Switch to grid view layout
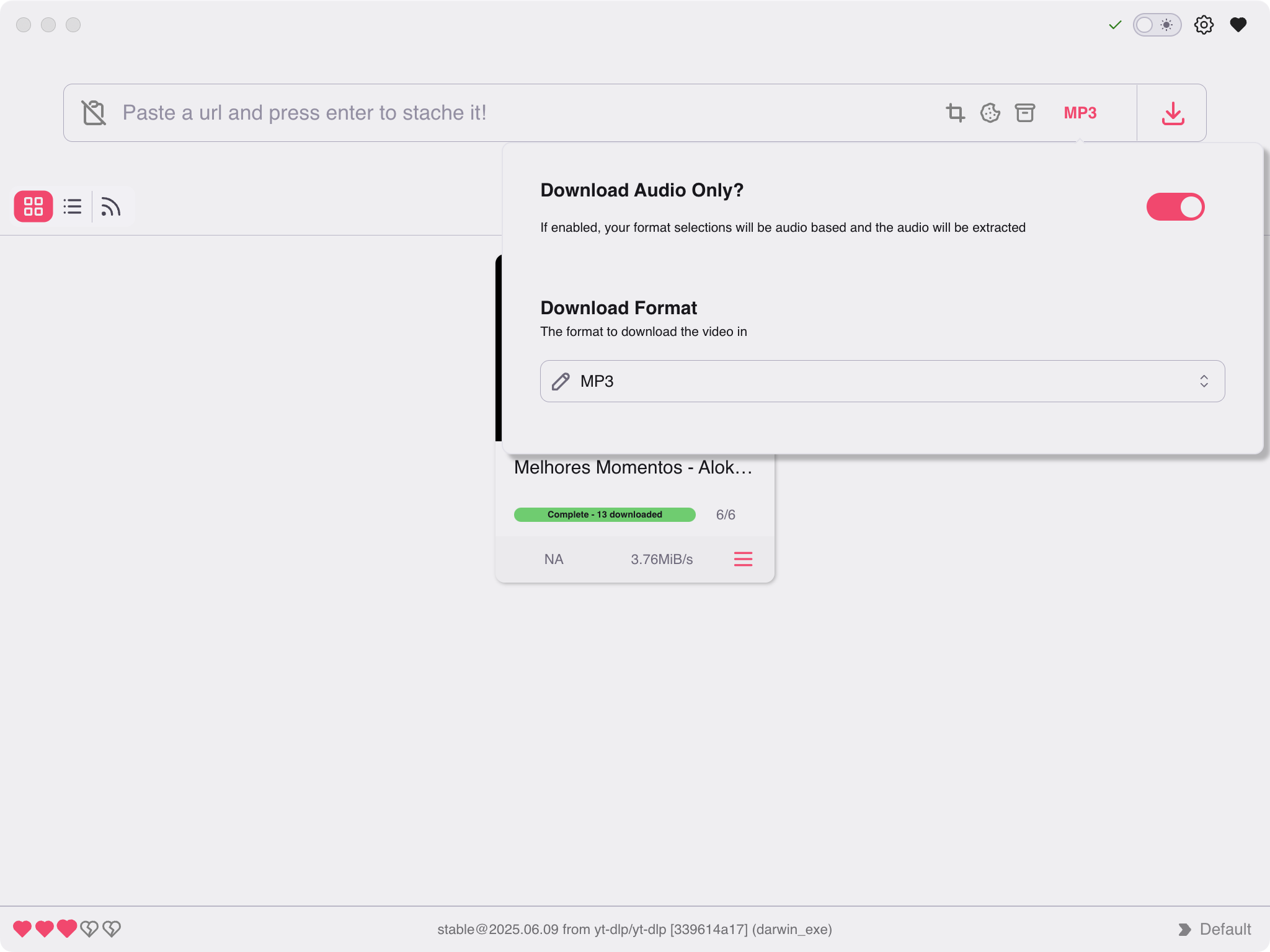 (33, 206)
